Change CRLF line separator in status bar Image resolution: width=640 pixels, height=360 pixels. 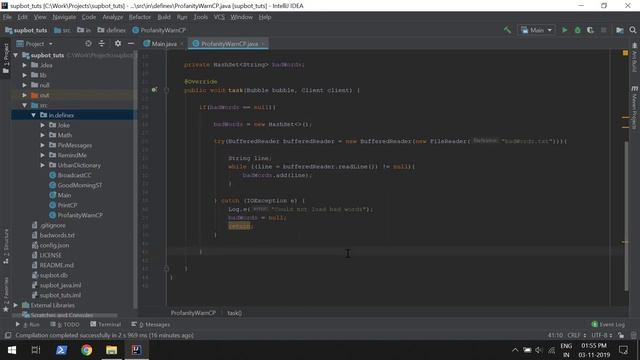[576, 335]
